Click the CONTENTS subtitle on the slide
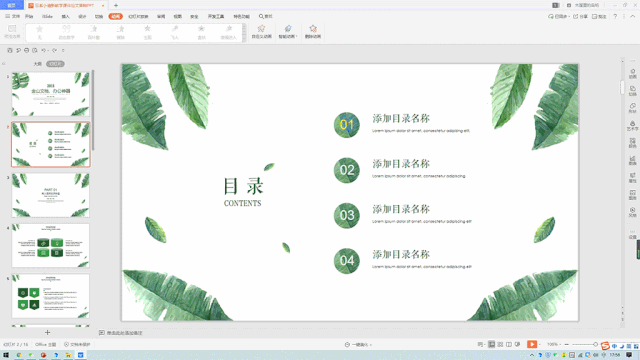The image size is (640, 360). coord(242,203)
